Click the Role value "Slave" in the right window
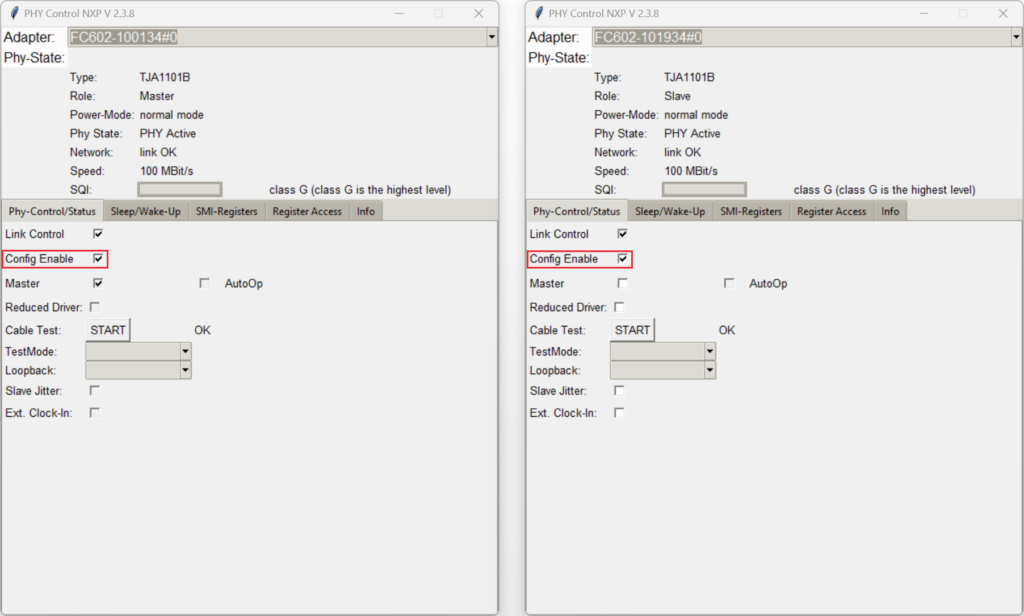 pos(677,96)
